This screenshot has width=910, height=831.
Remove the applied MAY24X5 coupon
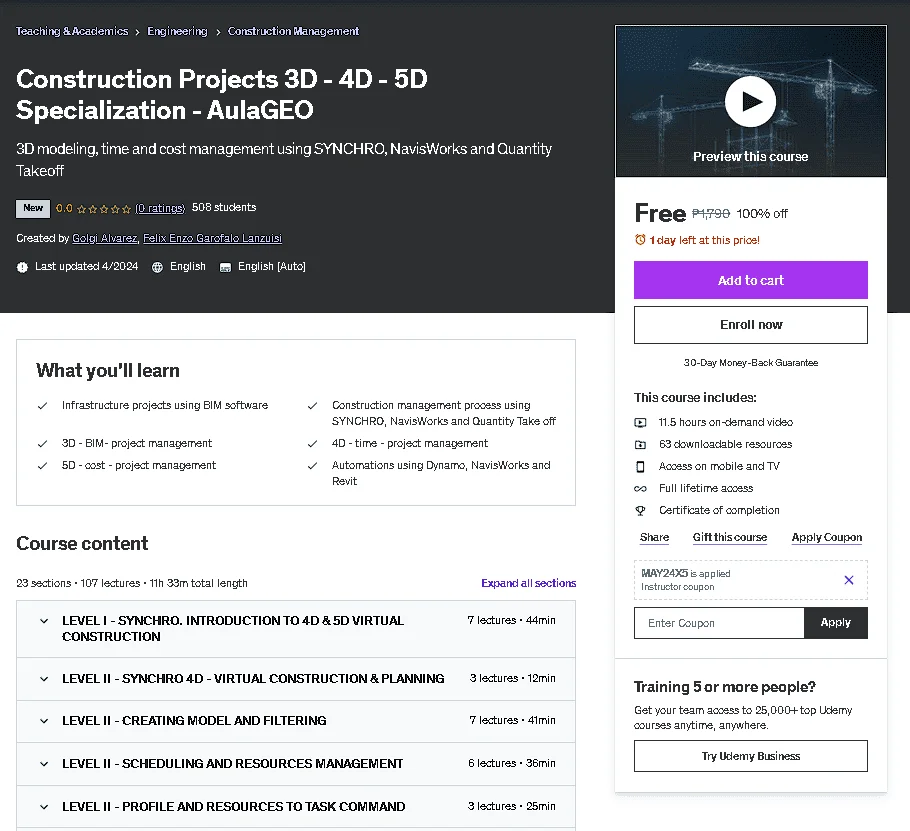848,580
